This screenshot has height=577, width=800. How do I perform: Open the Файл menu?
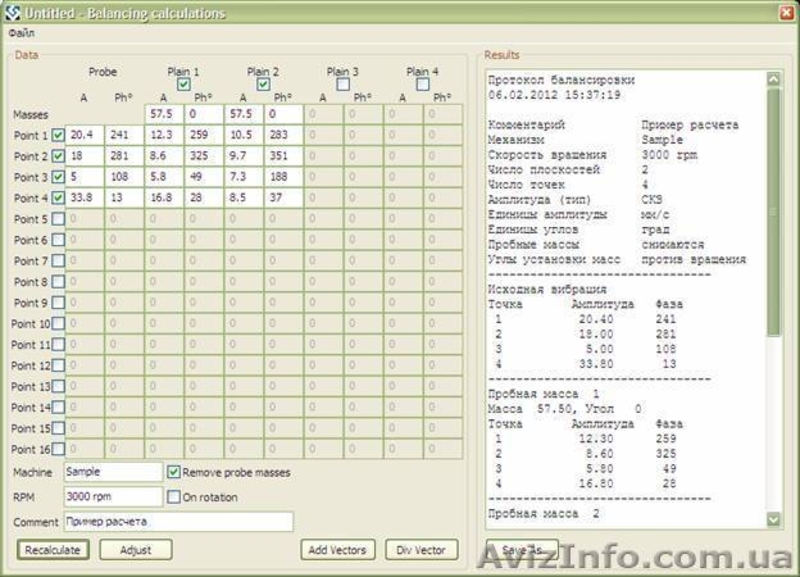(20, 33)
